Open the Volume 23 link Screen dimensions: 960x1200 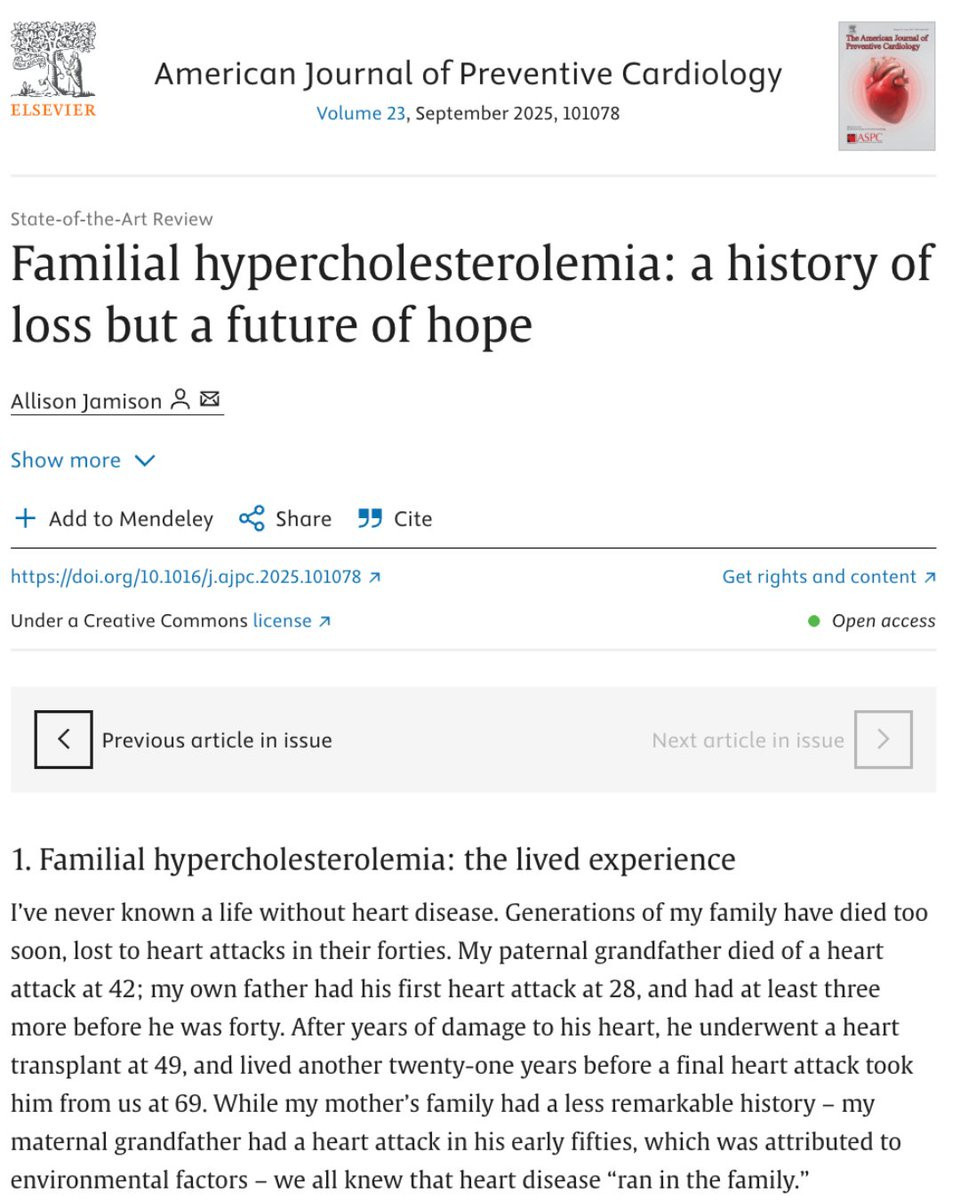361,113
